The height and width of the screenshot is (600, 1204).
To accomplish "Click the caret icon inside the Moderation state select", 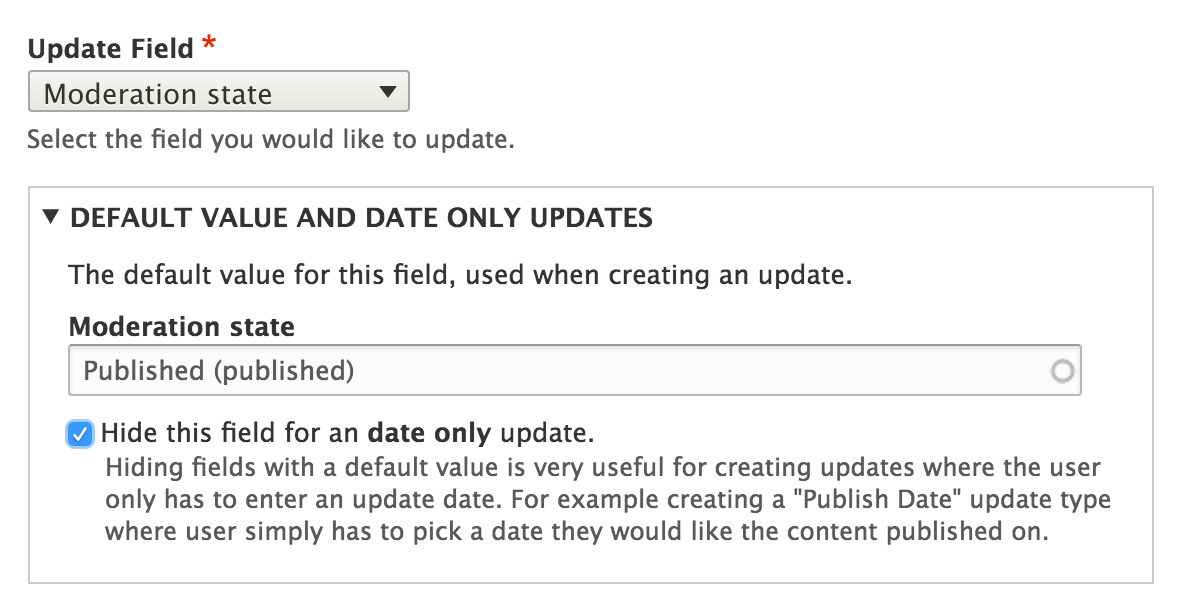I will [x=387, y=92].
